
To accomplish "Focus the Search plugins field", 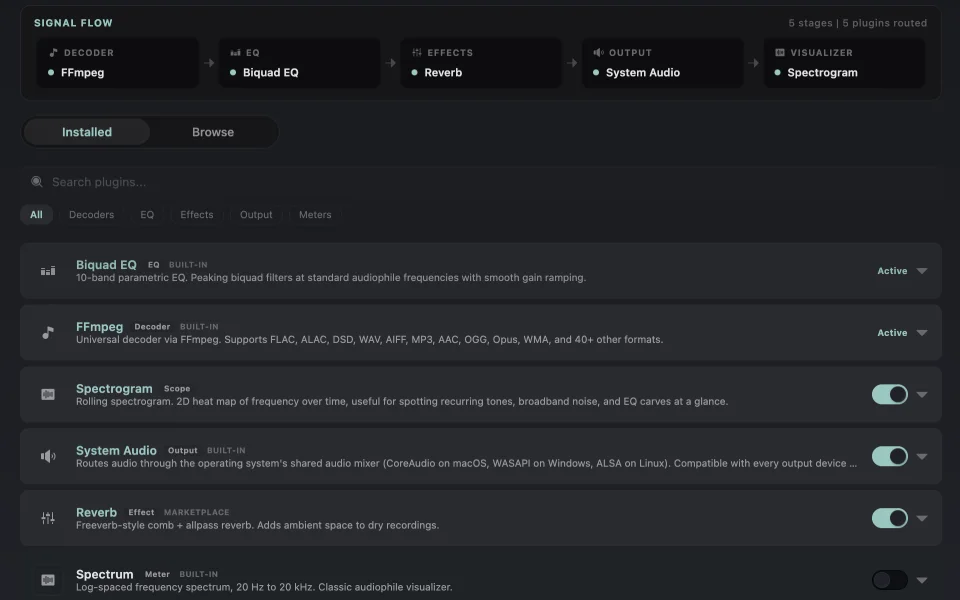I will coord(481,182).
